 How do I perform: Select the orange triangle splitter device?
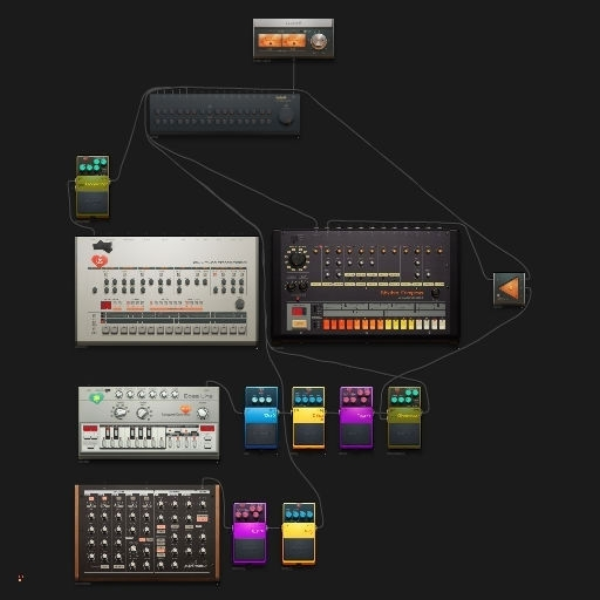click(x=509, y=289)
